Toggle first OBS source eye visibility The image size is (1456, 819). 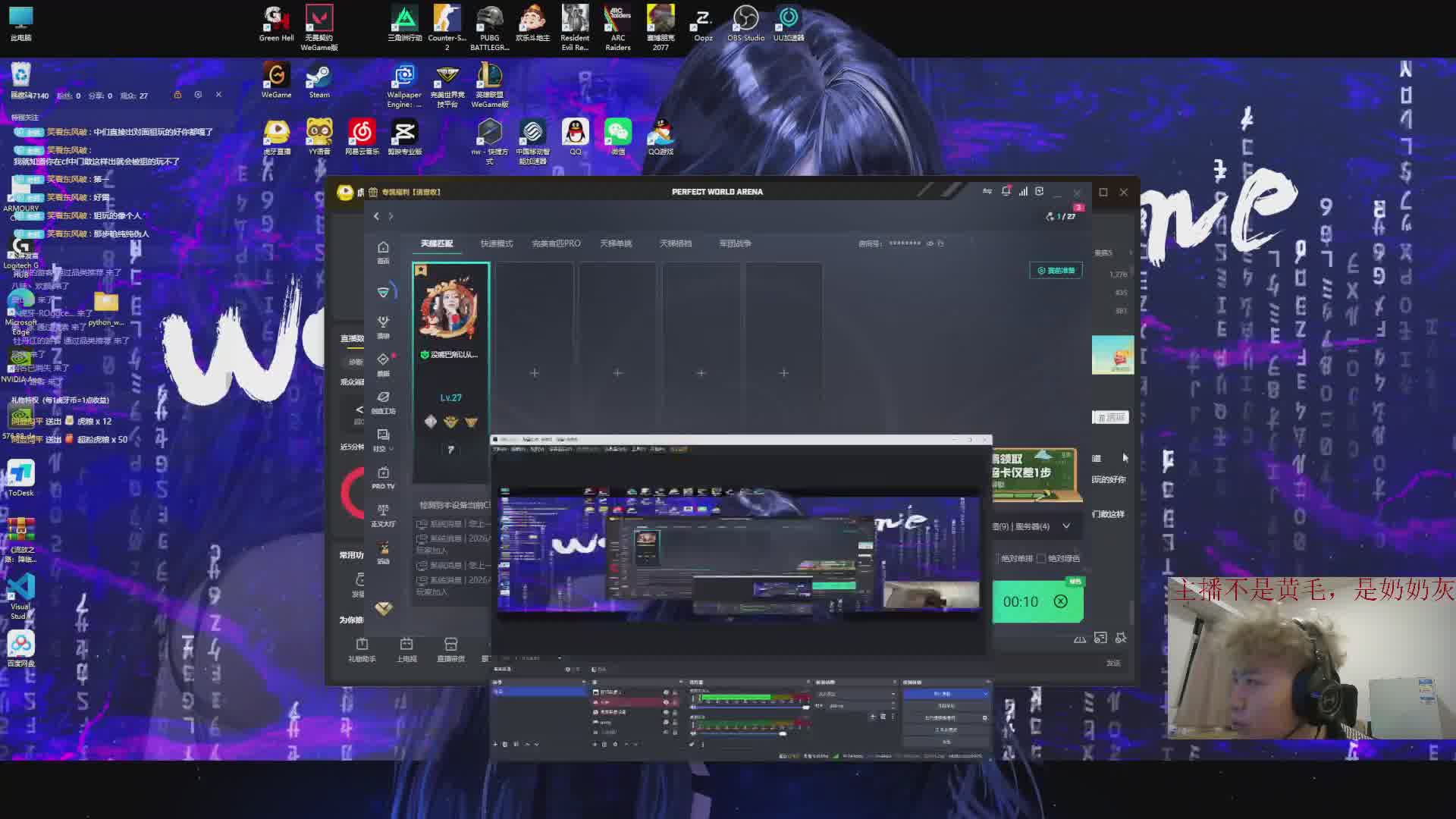tap(666, 692)
